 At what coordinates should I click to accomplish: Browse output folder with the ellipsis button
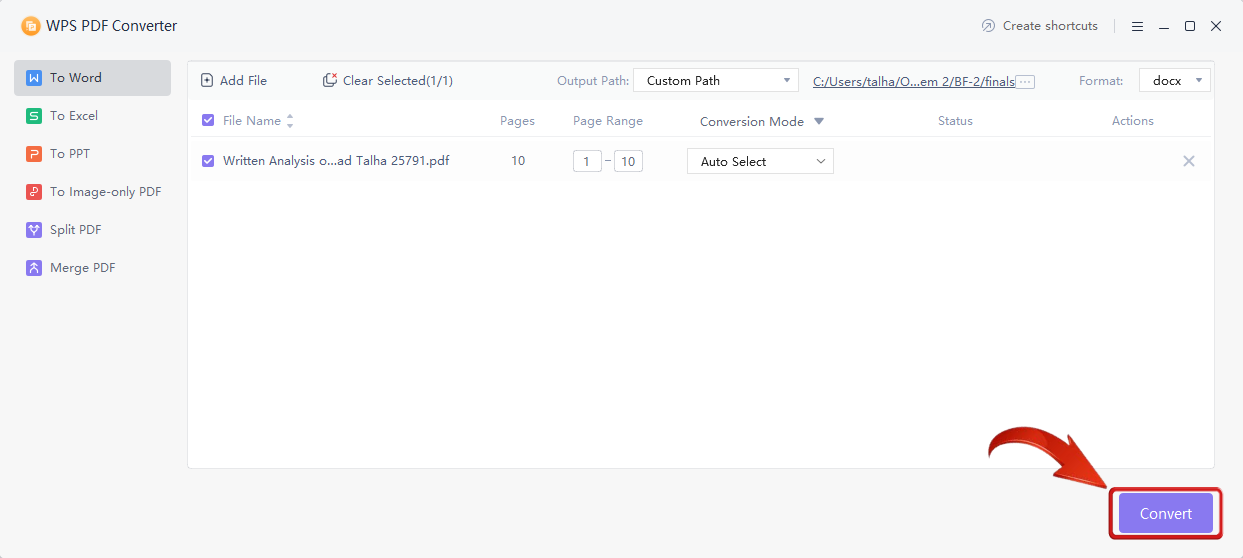point(1025,82)
